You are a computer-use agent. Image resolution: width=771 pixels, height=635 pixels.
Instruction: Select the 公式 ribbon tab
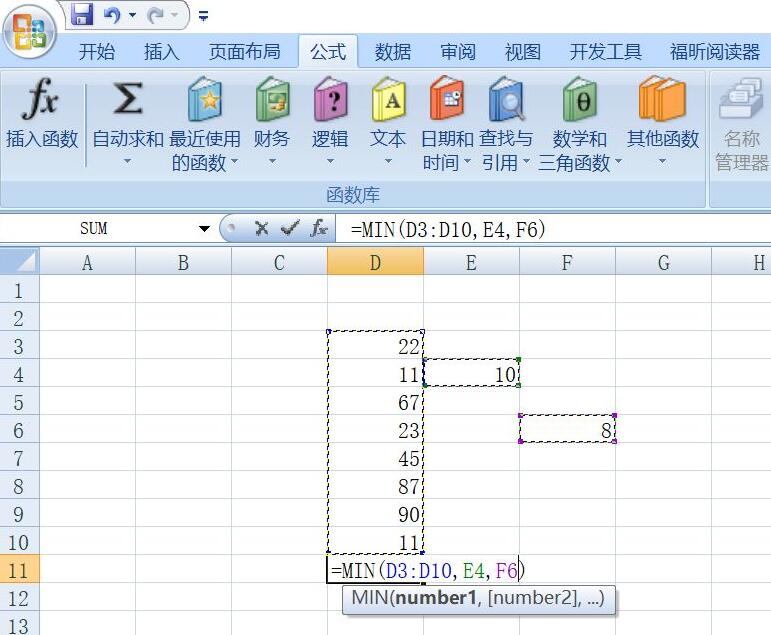327,51
